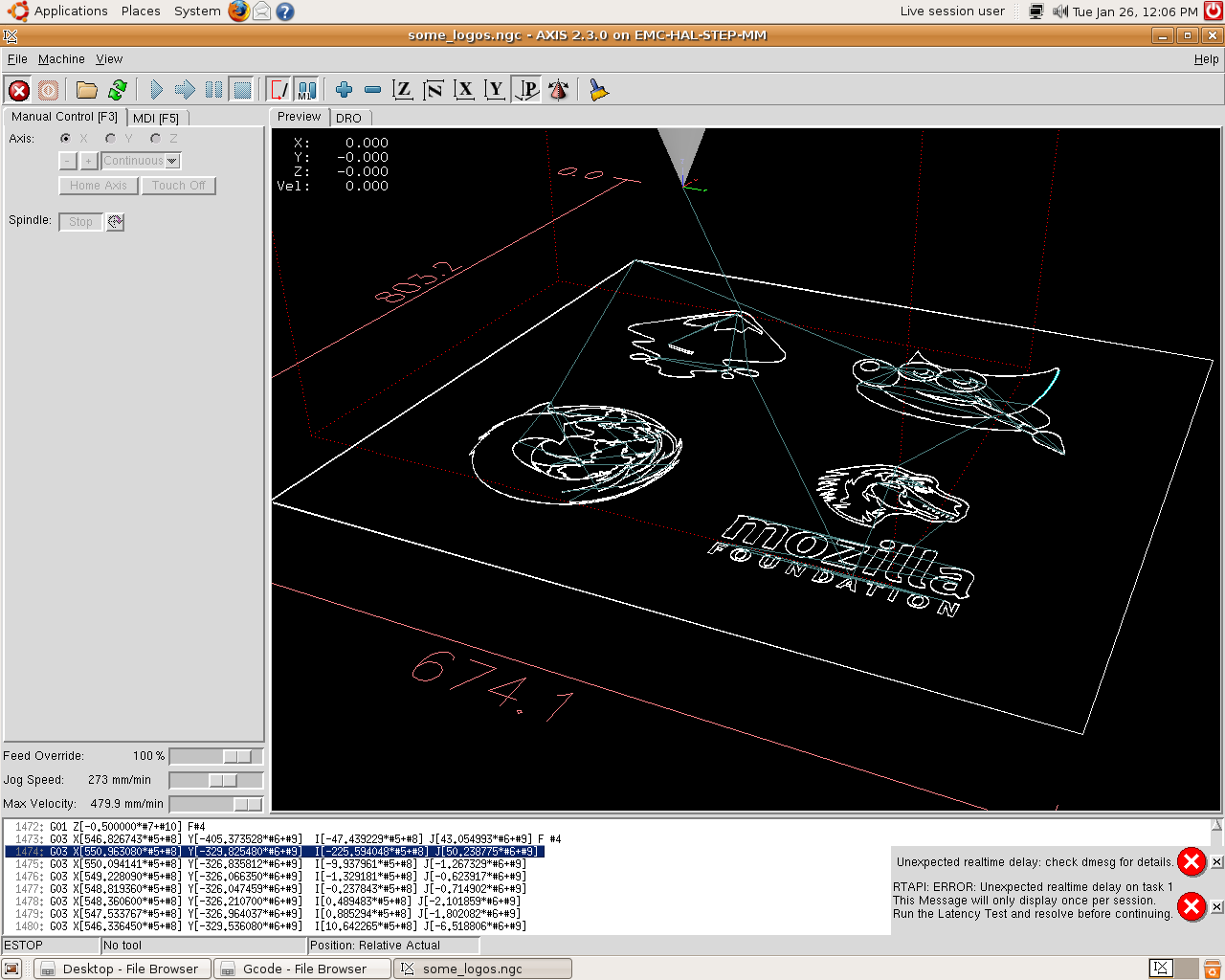Image resolution: width=1225 pixels, height=980 pixels.
Task: Click the open G-code file folder icon
Action: (87, 90)
